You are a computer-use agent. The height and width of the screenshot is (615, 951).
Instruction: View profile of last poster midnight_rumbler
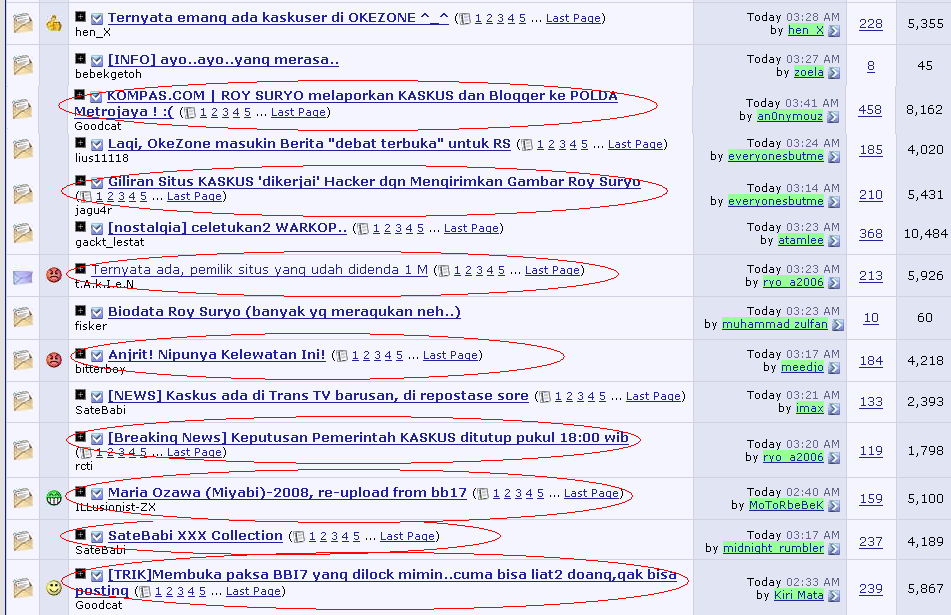pos(773,548)
